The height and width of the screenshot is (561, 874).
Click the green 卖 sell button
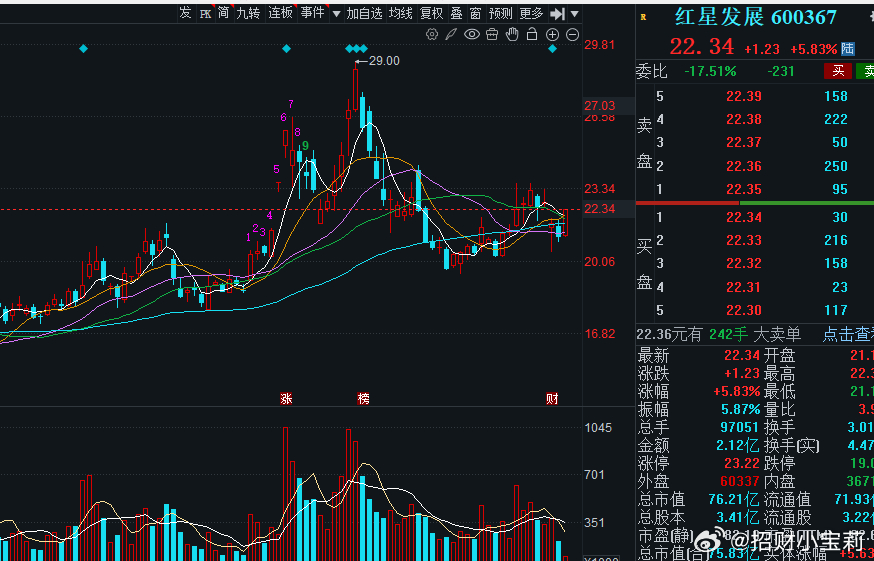pyautogui.click(x=866, y=71)
